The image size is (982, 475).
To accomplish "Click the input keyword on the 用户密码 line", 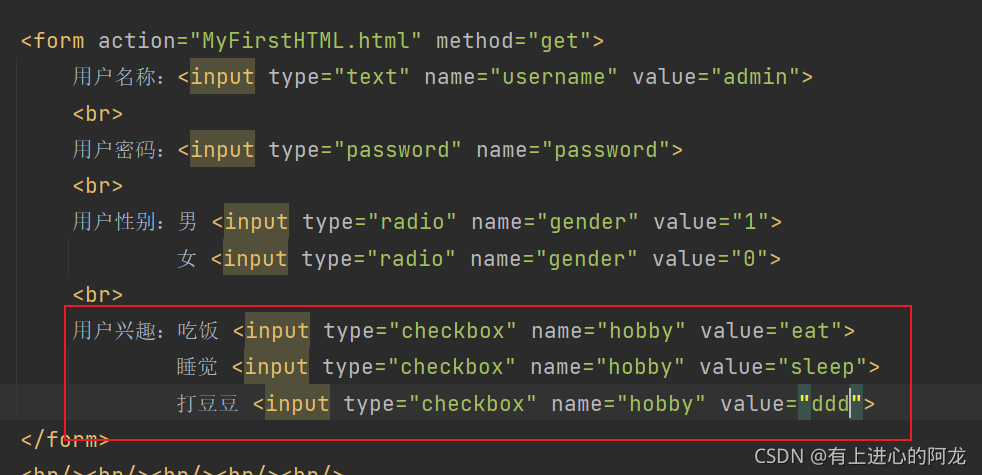I will pyautogui.click(x=222, y=150).
